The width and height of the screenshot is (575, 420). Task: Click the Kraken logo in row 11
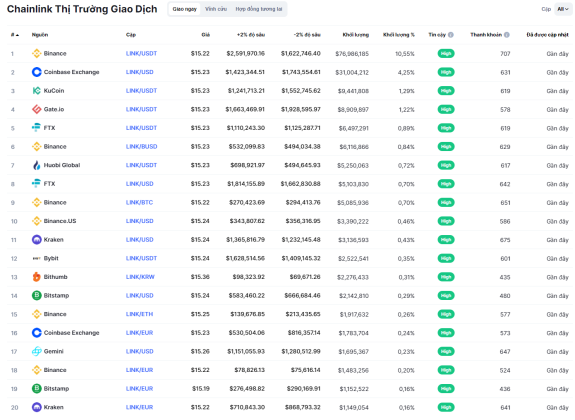[36, 240]
